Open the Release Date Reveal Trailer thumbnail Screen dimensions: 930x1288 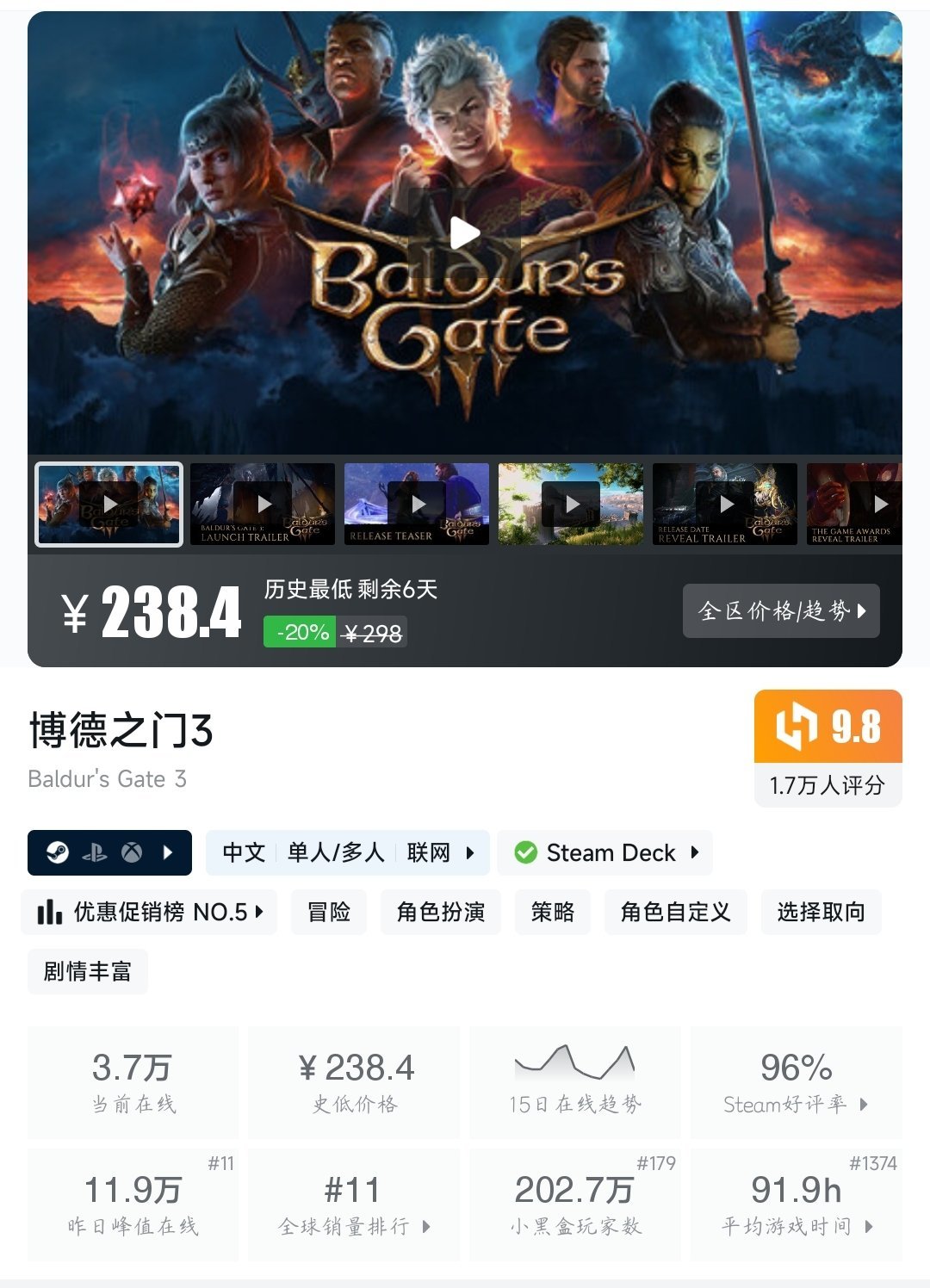click(x=725, y=504)
